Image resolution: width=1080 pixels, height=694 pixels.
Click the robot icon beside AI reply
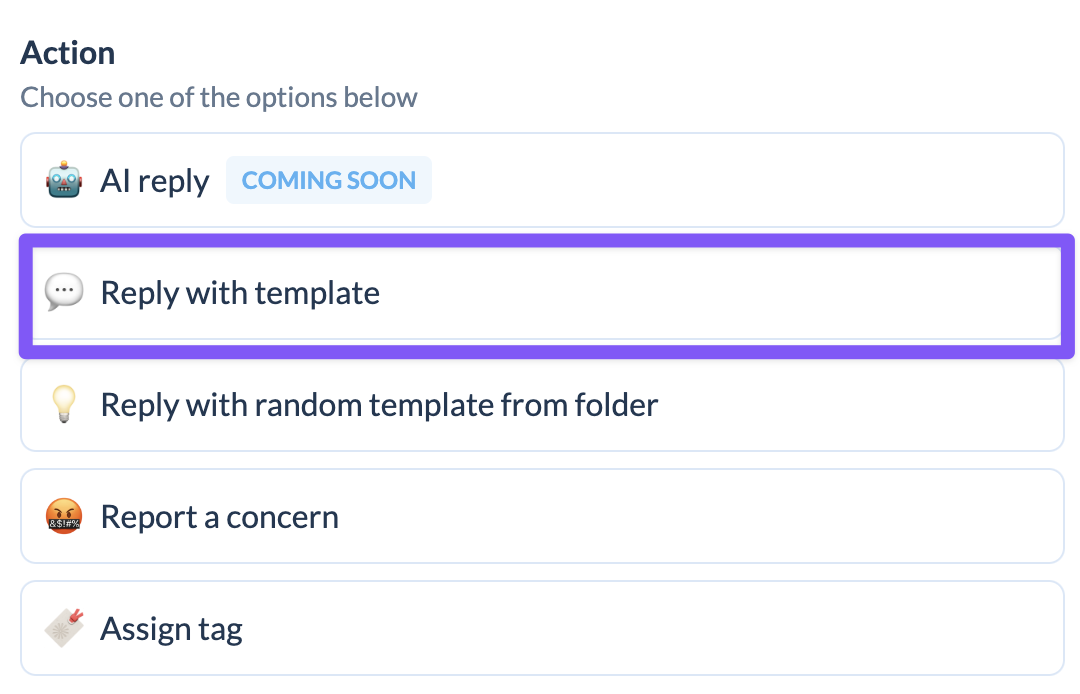coord(64,180)
